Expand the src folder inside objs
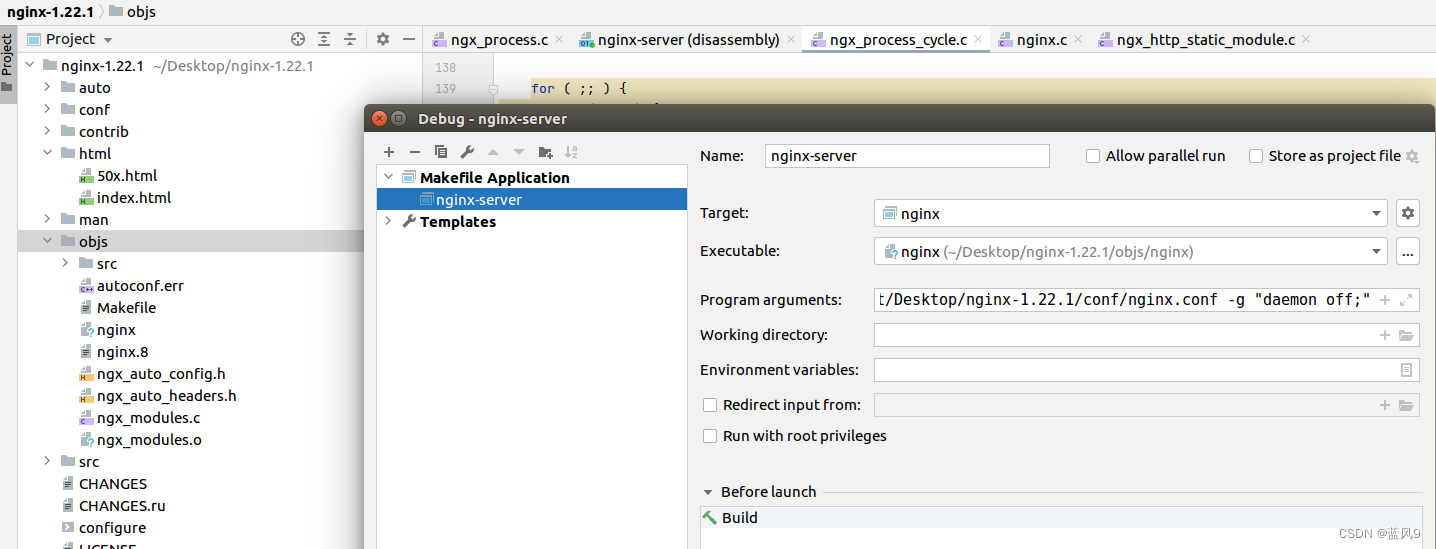 coord(65,264)
